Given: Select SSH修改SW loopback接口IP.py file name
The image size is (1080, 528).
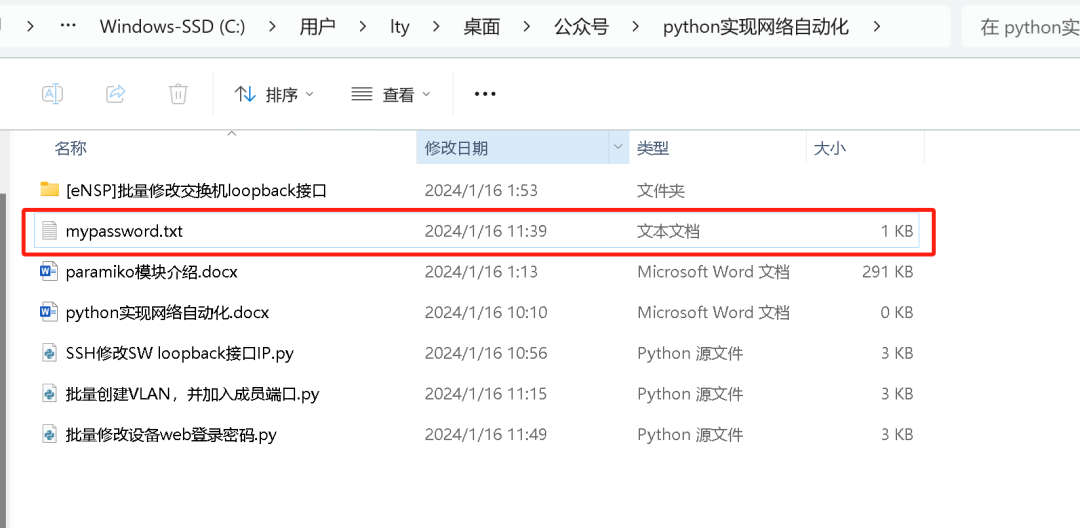Looking at the screenshot, I should 180,353.
